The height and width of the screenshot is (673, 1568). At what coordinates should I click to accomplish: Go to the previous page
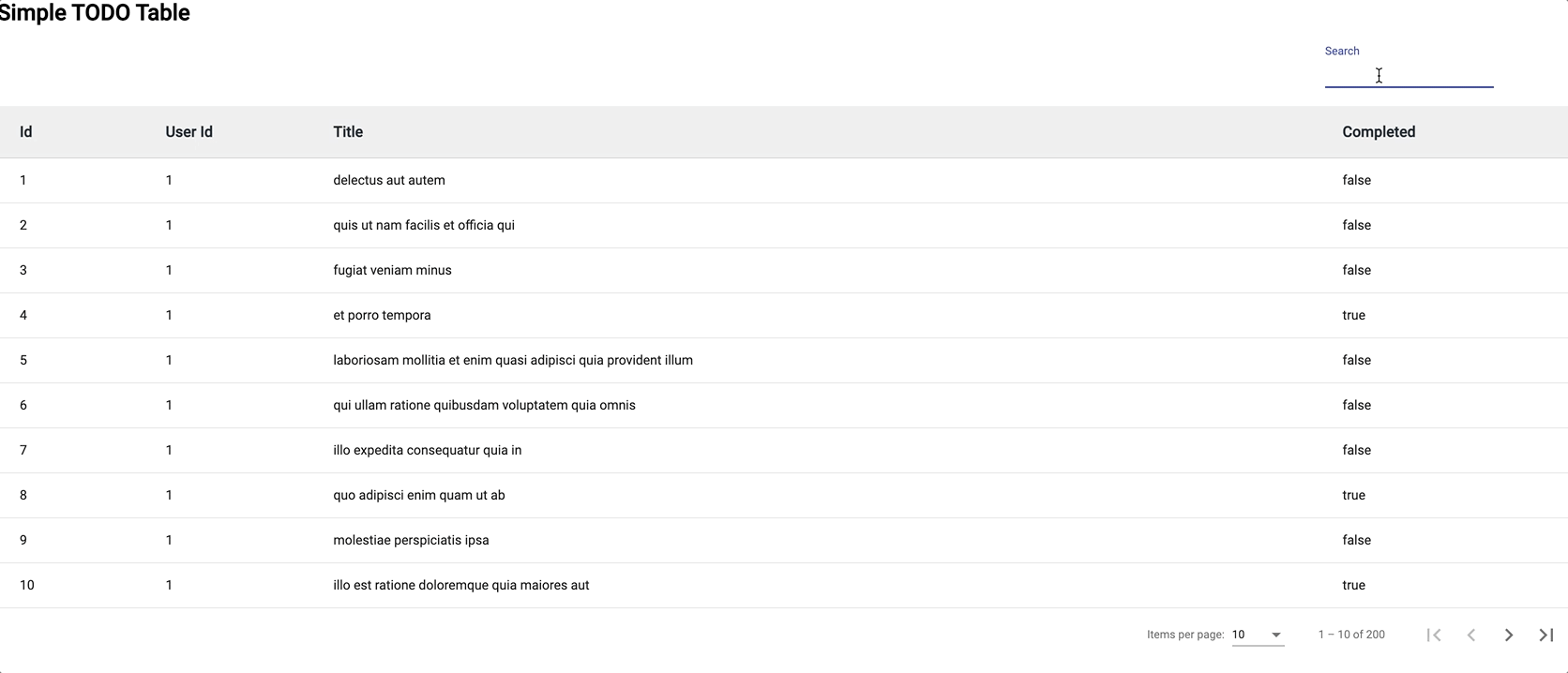tap(1471, 635)
